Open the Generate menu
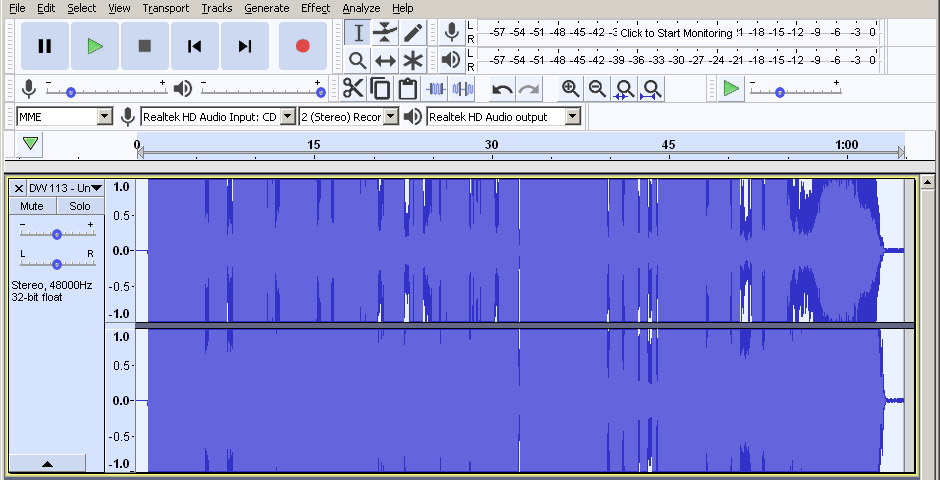 click(x=267, y=8)
